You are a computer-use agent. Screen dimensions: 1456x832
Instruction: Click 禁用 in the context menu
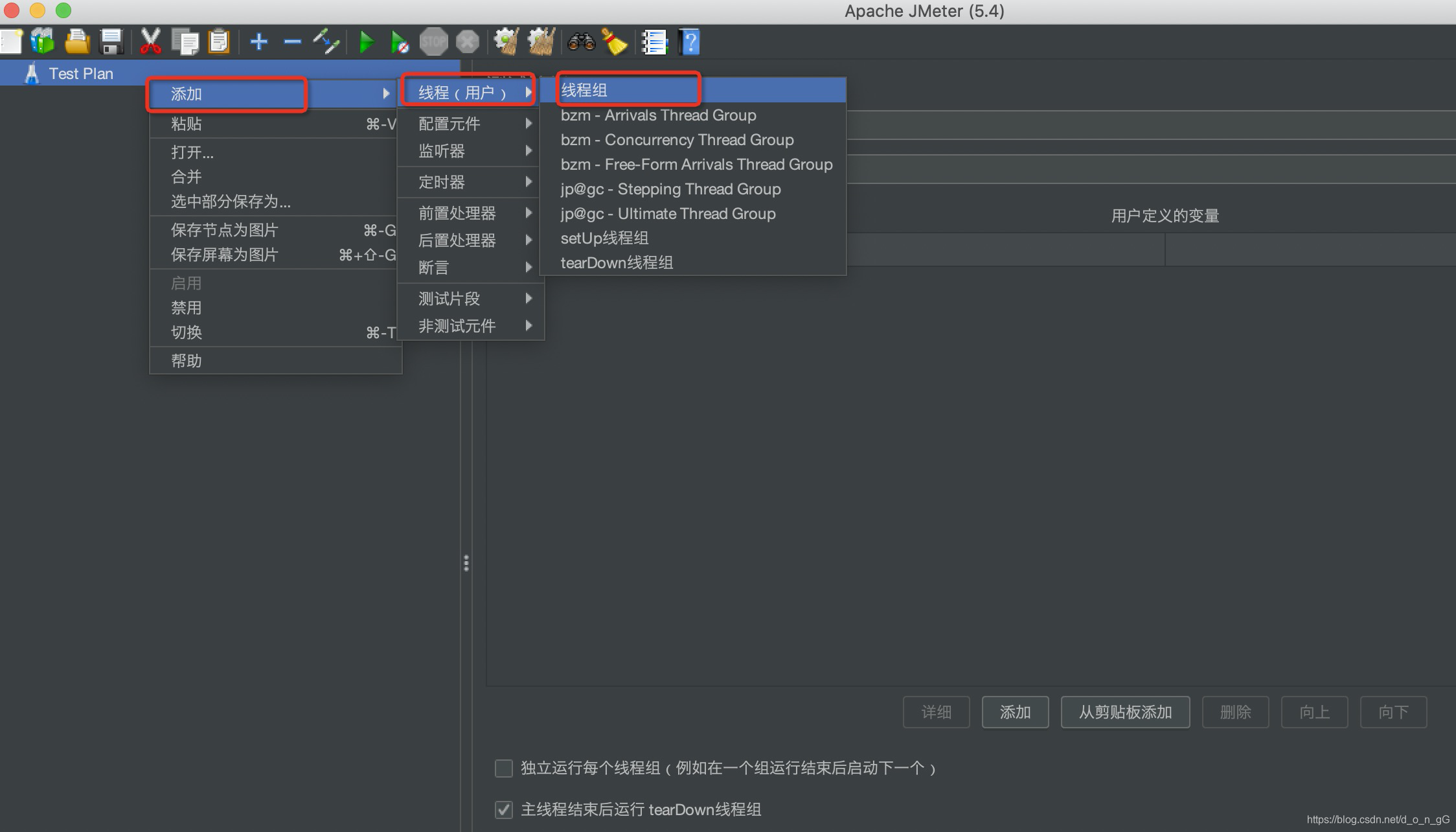point(273,308)
